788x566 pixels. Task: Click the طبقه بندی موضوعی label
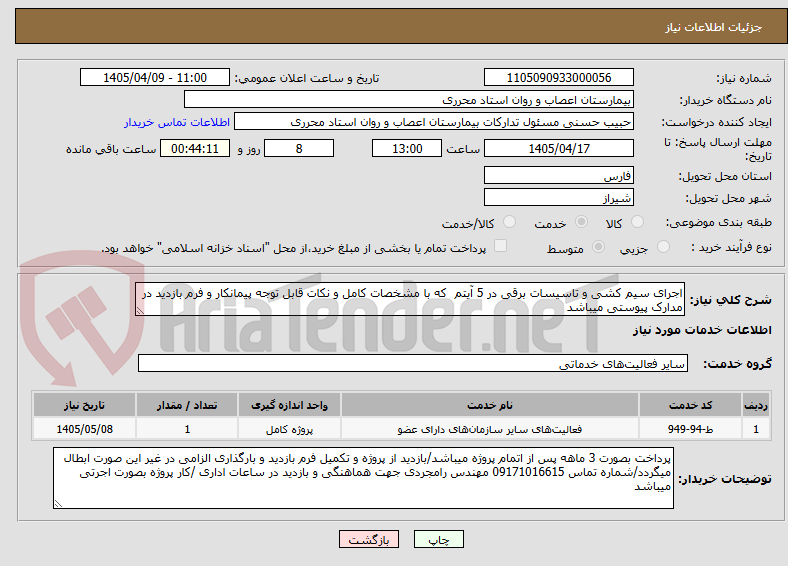(x=719, y=222)
